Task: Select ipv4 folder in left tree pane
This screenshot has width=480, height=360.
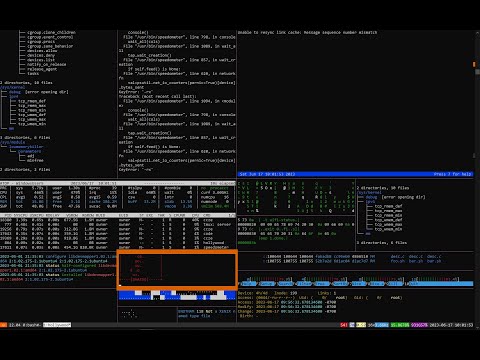Action: point(14,96)
